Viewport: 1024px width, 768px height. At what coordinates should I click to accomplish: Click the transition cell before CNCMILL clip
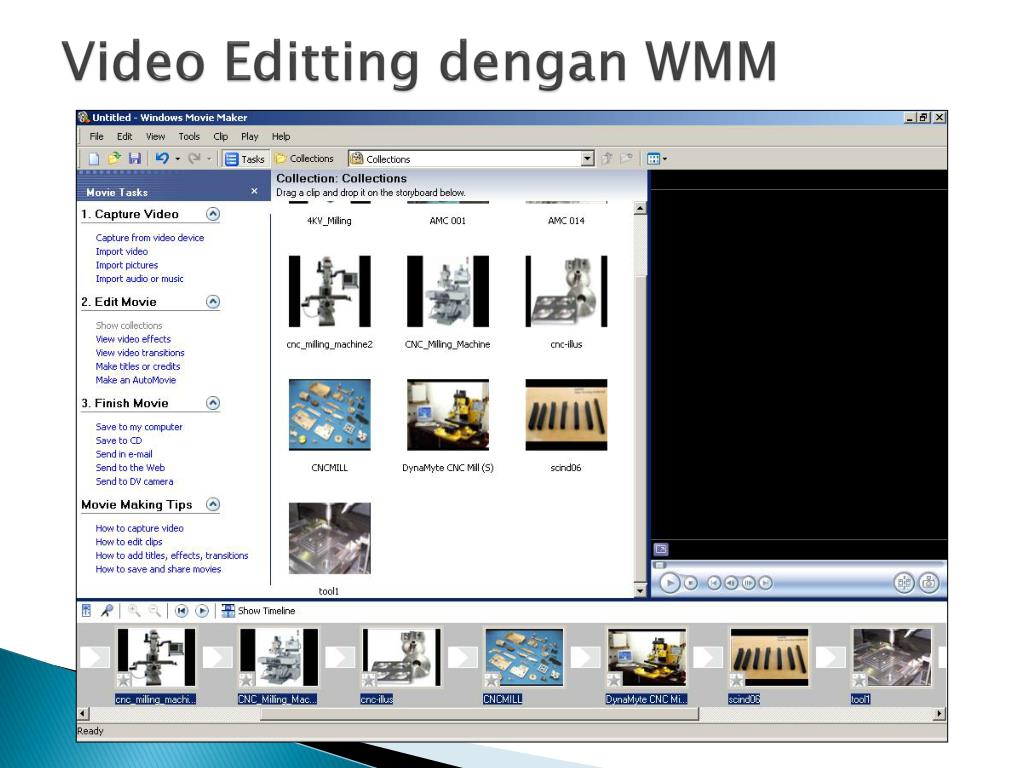(x=462, y=657)
